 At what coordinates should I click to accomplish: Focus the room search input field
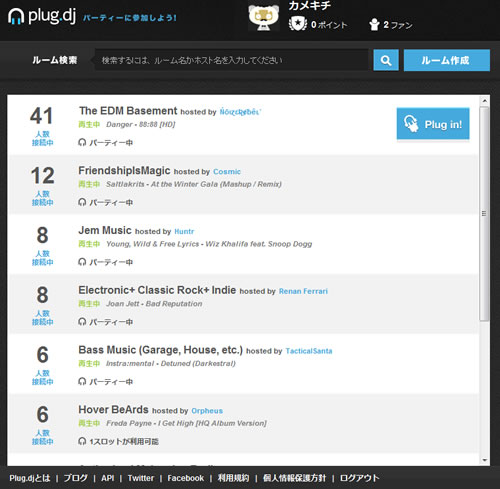click(231, 60)
